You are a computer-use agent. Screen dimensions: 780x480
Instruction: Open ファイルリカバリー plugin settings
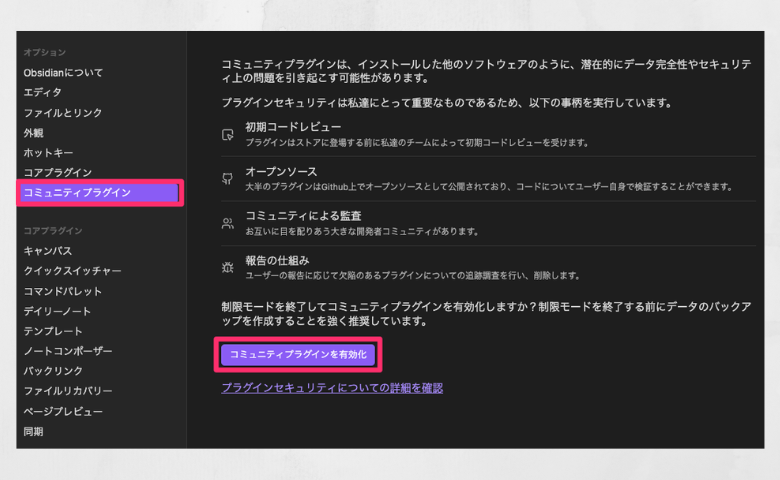tap(68, 391)
